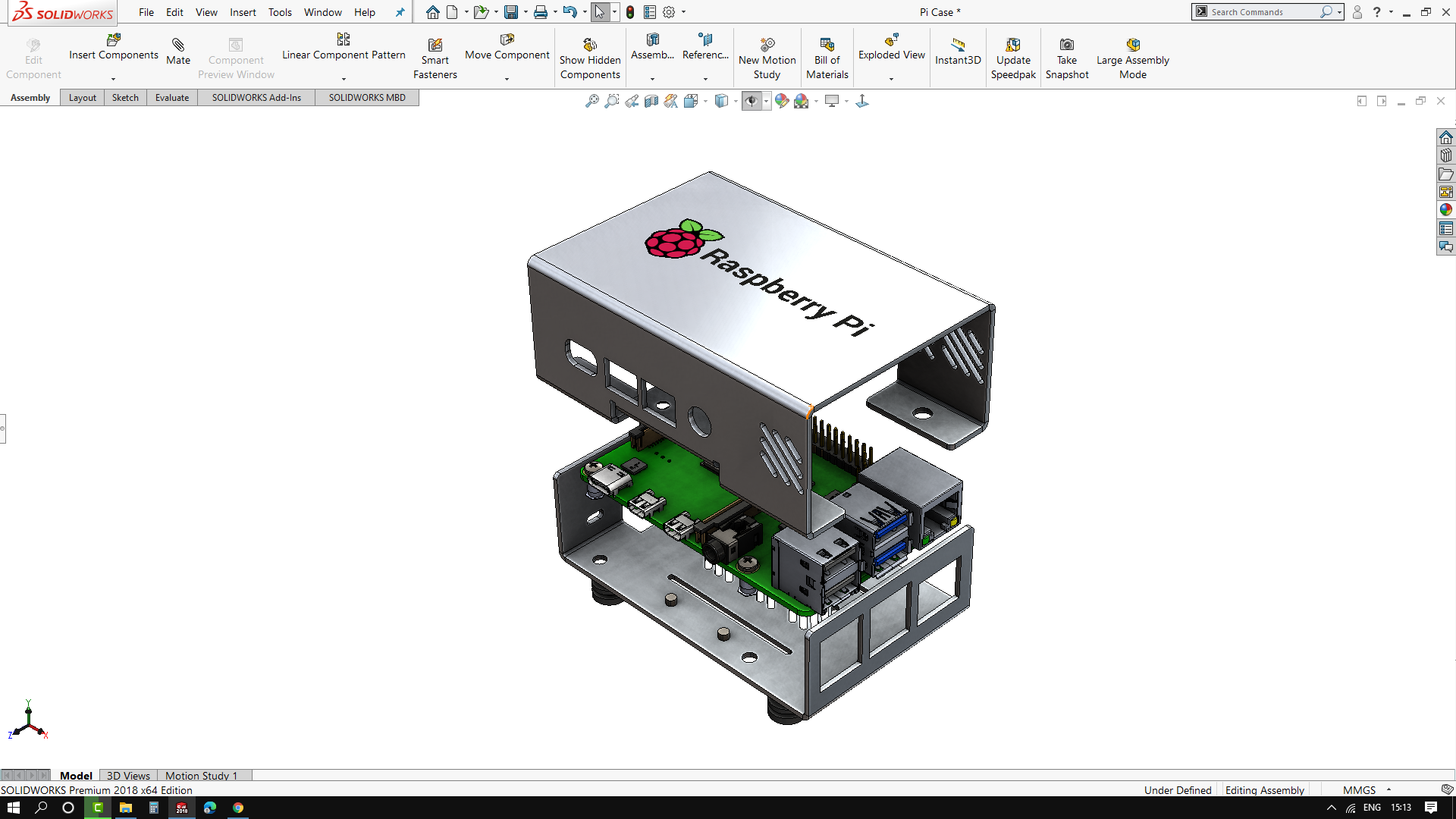1456x819 pixels.
Task: Open Design Library in task pane
Action: coord(1445,155)
